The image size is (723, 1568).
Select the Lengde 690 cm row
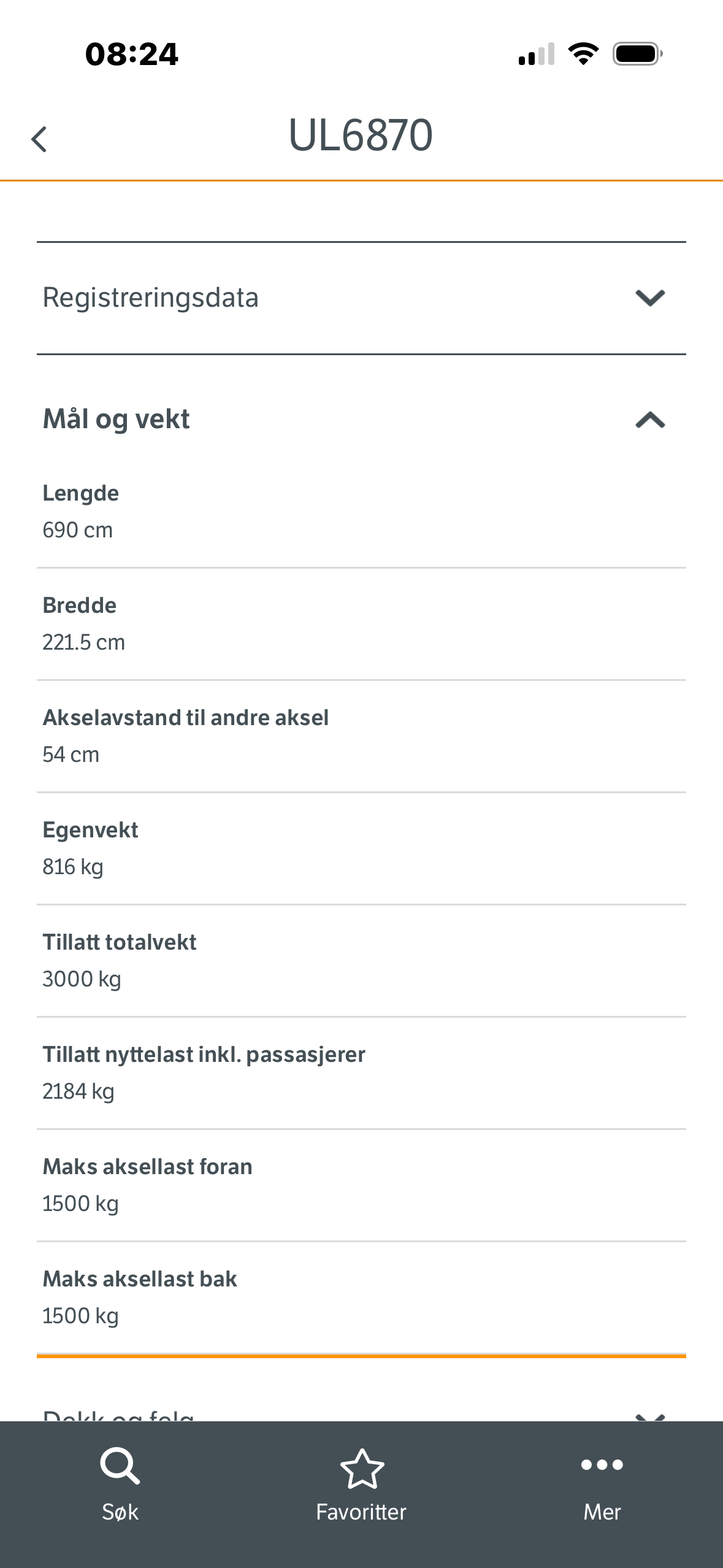click(x=361, y=512)
